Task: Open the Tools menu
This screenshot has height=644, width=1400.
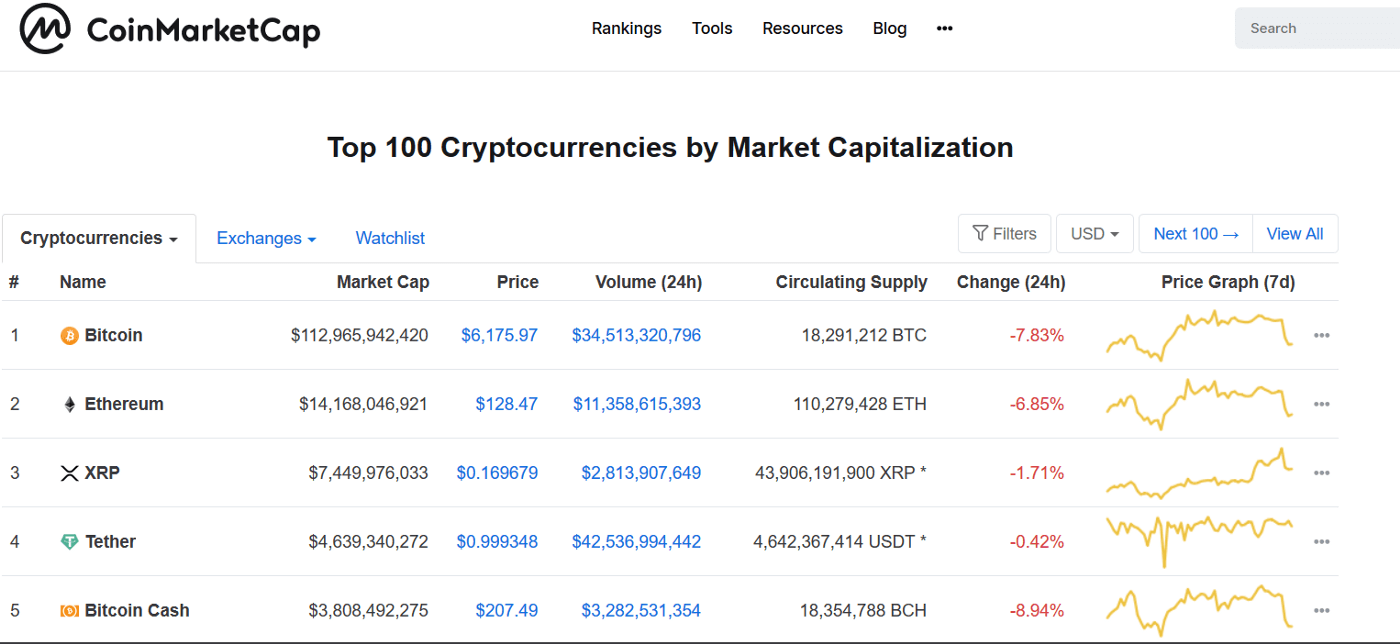Action: (712, 28)
